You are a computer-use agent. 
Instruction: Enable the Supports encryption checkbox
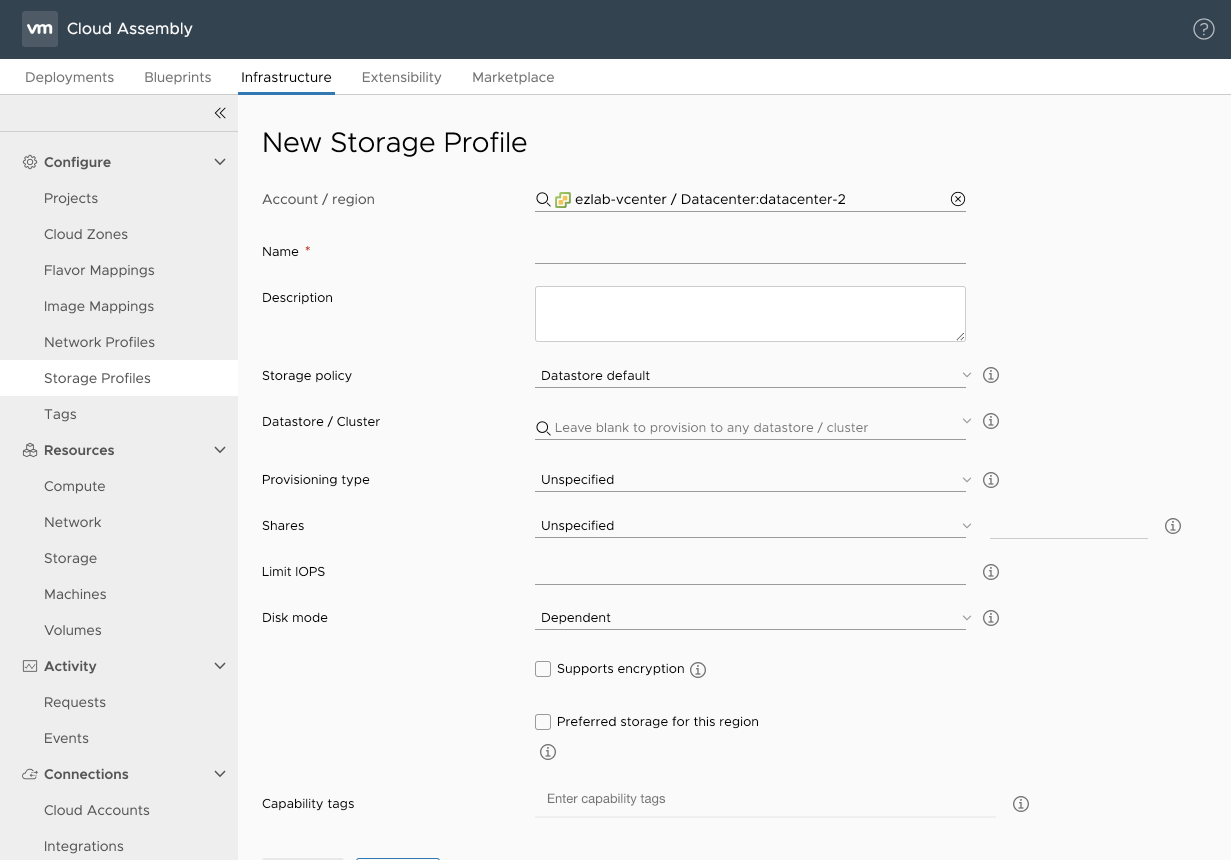click(x=543, y=669)
